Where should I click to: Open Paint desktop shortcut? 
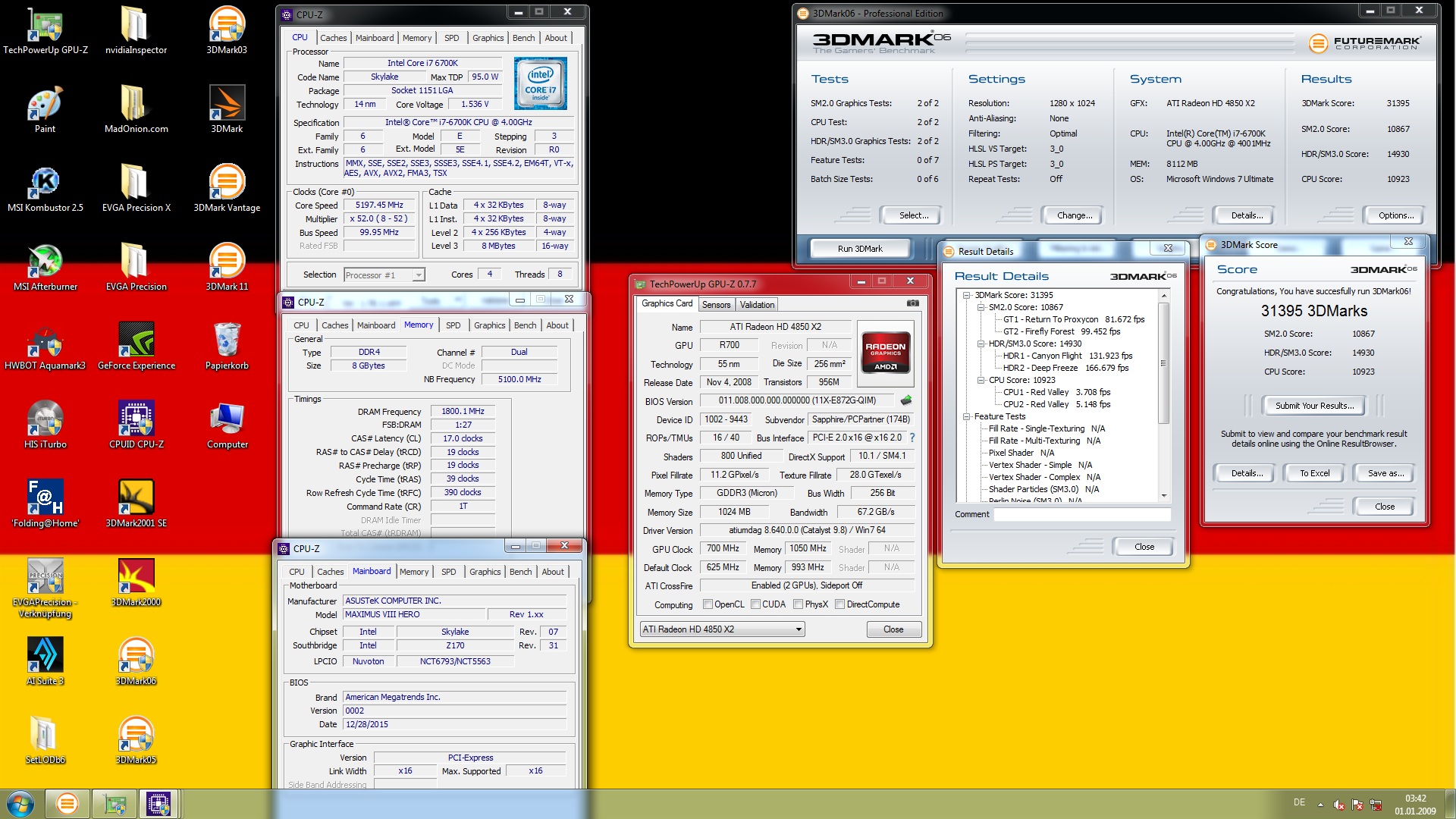click(x=45, y=110)
